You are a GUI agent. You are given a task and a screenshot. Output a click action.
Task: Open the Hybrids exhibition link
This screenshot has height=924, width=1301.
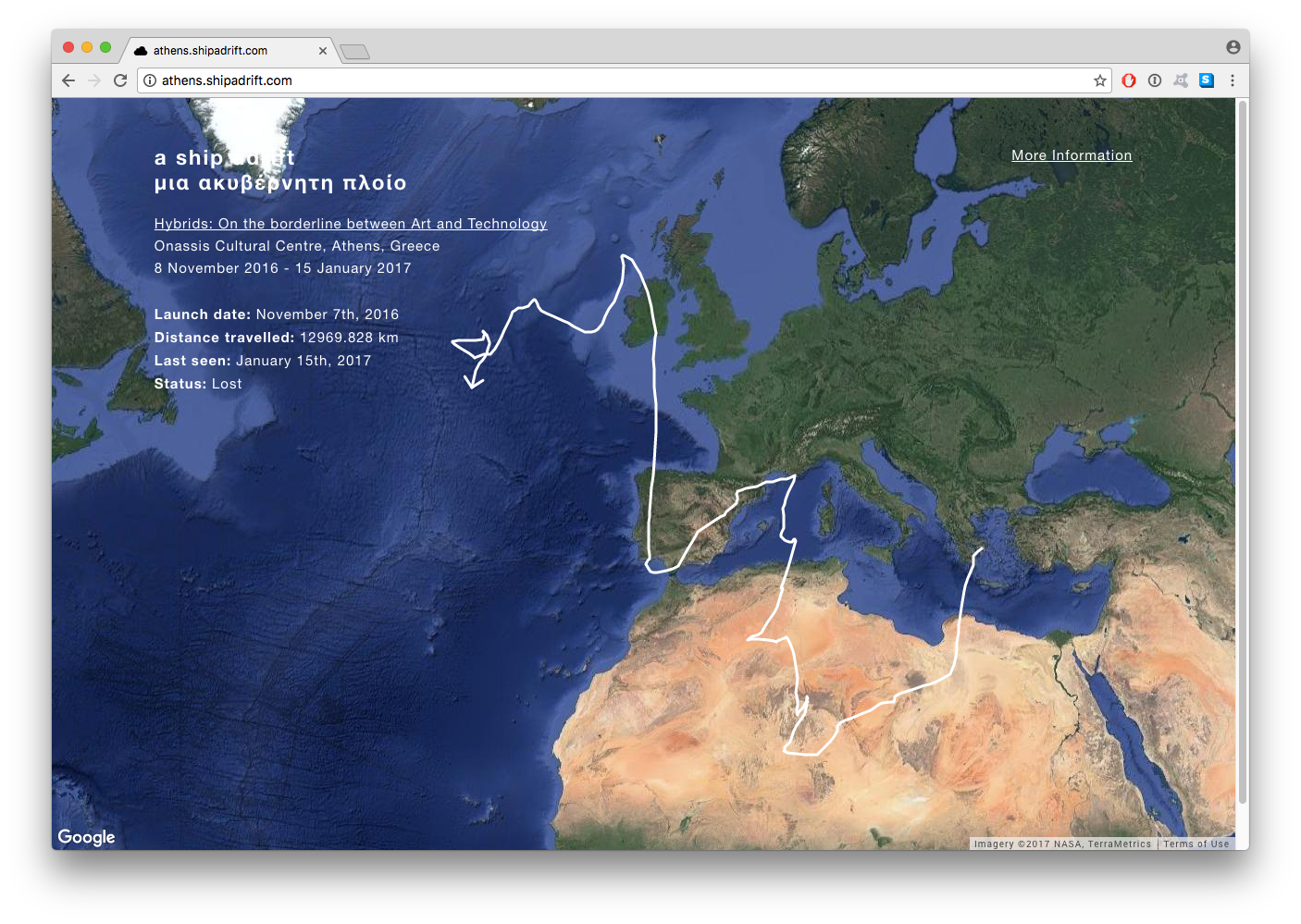click(350, 224)
